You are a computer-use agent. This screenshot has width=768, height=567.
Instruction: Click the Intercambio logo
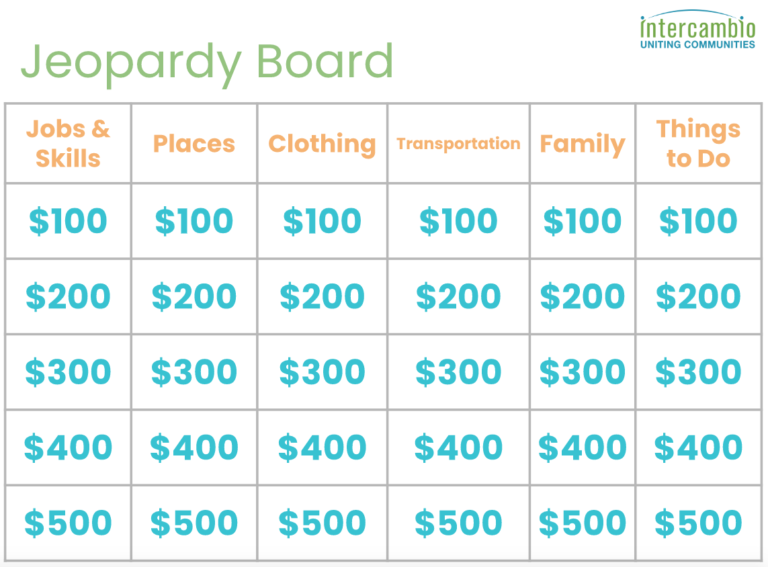[x=697, y=31]
